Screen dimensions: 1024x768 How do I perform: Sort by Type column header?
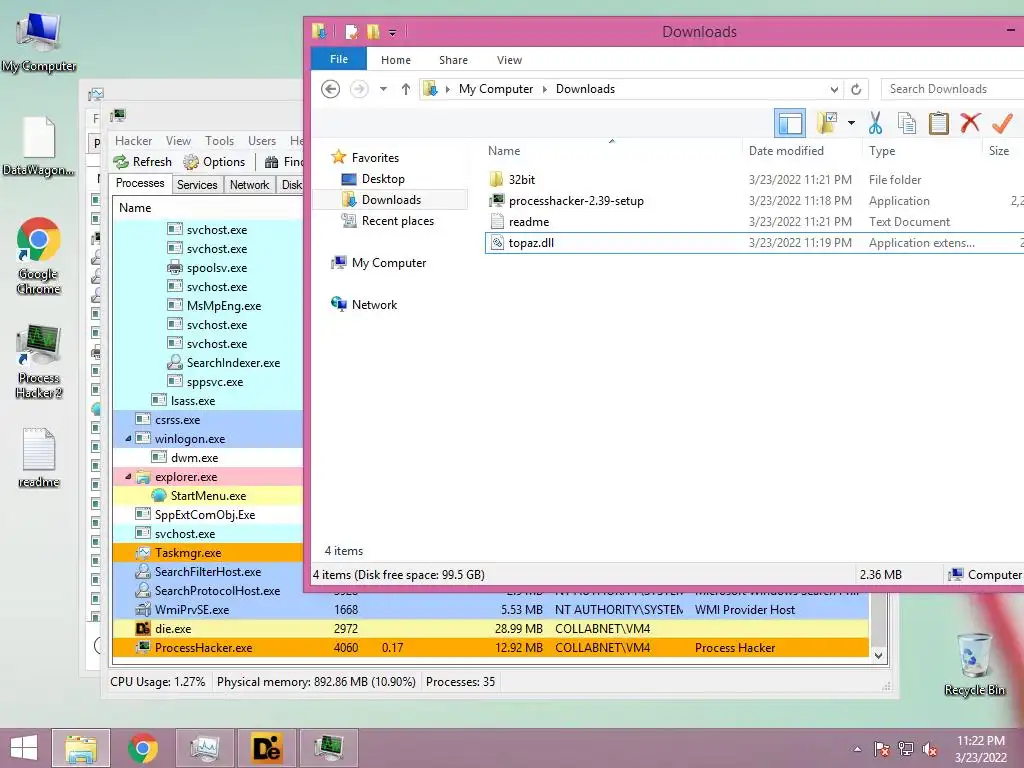tap(882, 151)
